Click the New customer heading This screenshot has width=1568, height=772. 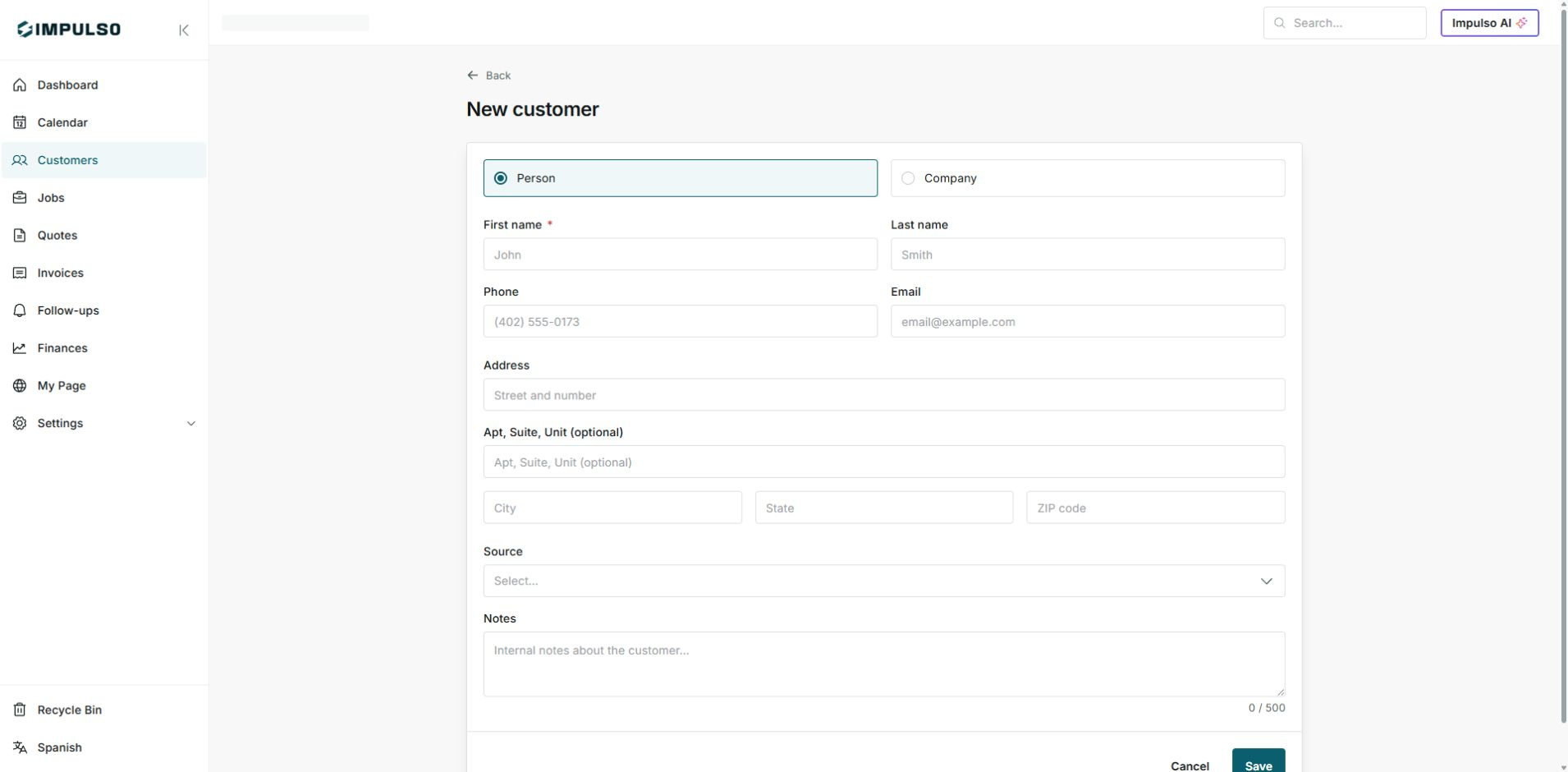pyautogui.click(x=533, y=110)
